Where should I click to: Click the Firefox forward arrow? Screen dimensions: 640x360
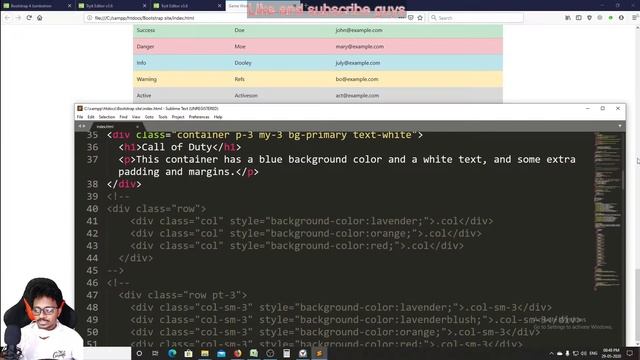coord(18,18)
